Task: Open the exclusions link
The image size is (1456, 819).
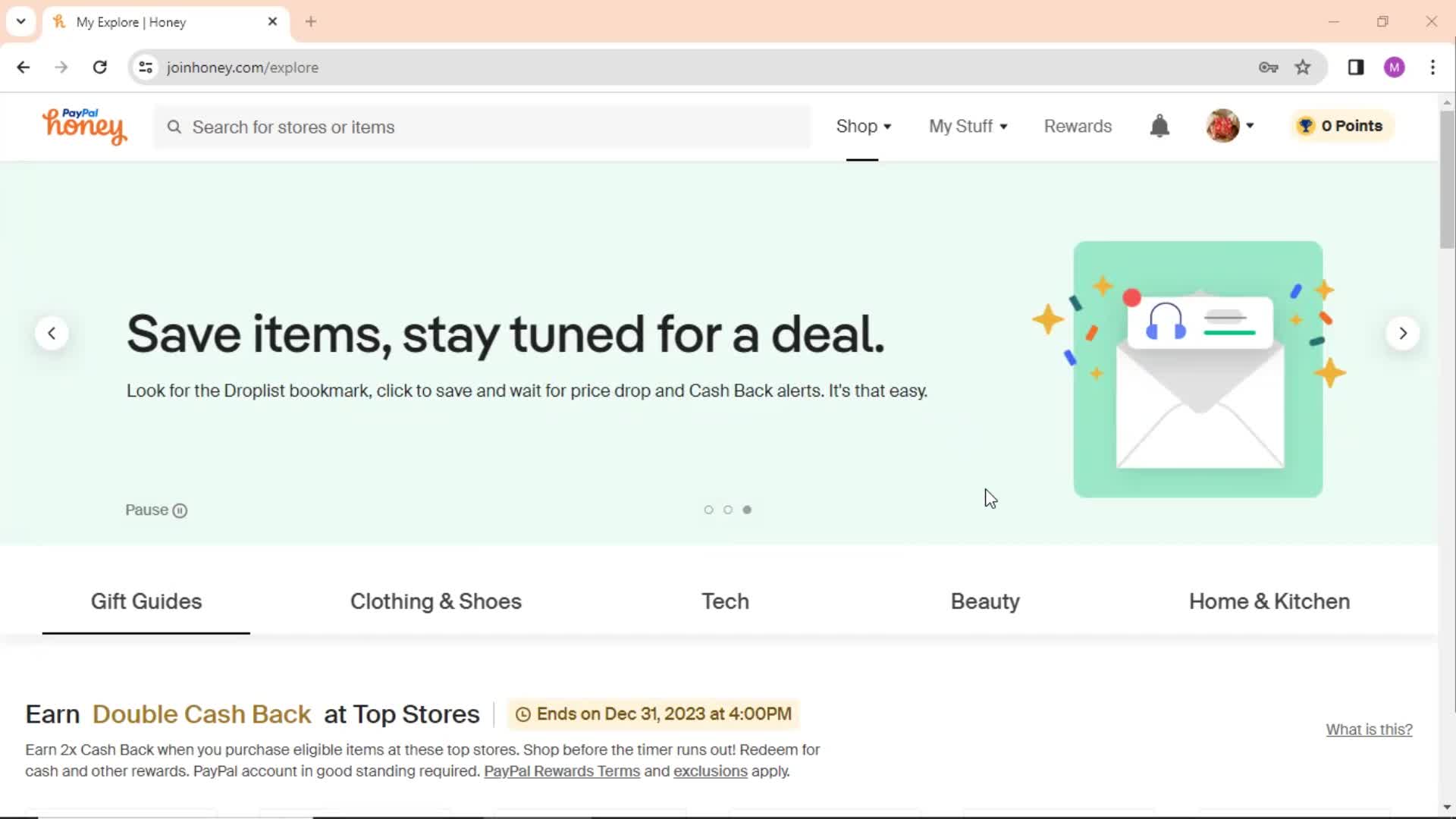Action: click(711, 771)
